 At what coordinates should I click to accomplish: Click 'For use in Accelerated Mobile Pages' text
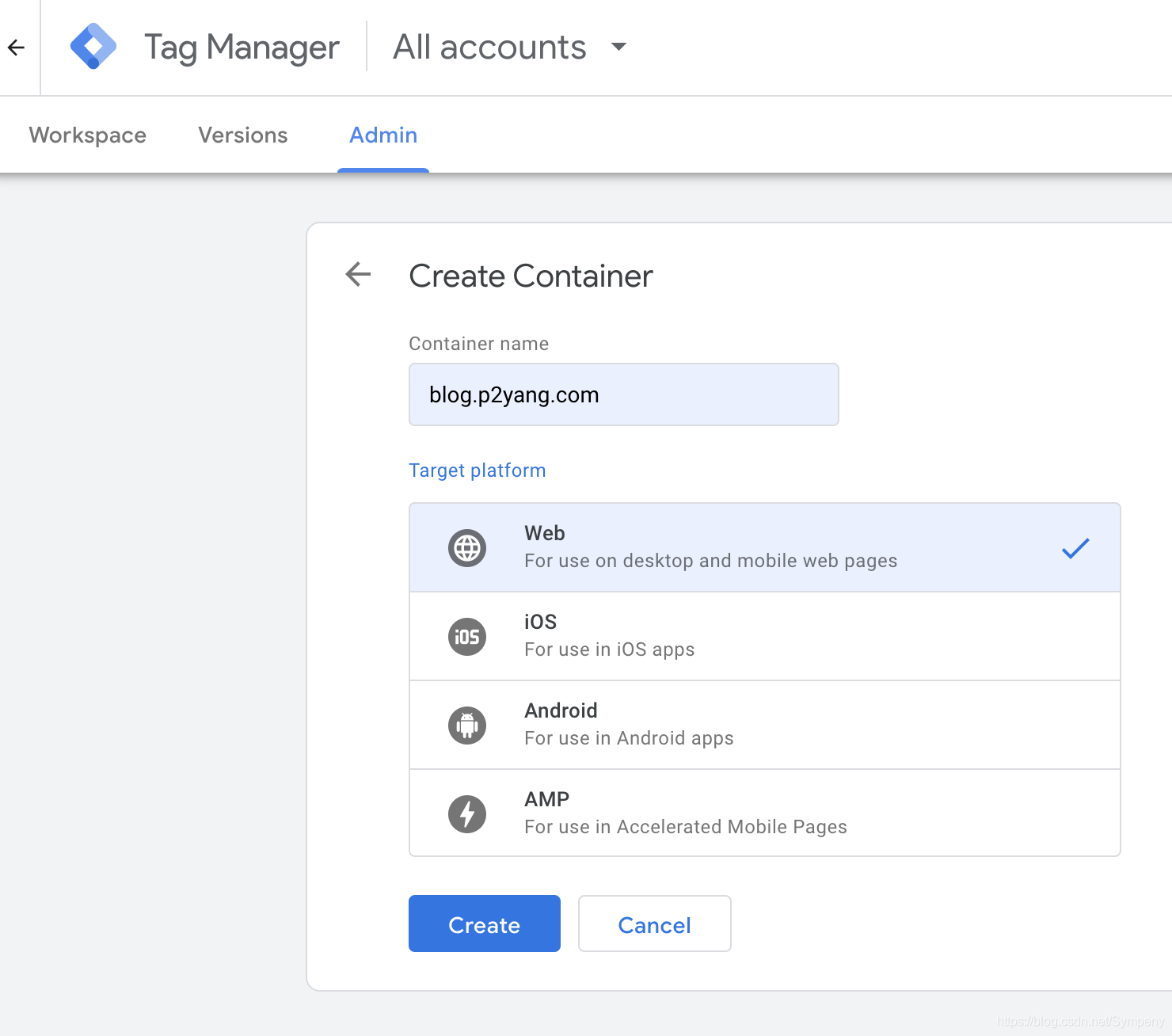point(686,827)
